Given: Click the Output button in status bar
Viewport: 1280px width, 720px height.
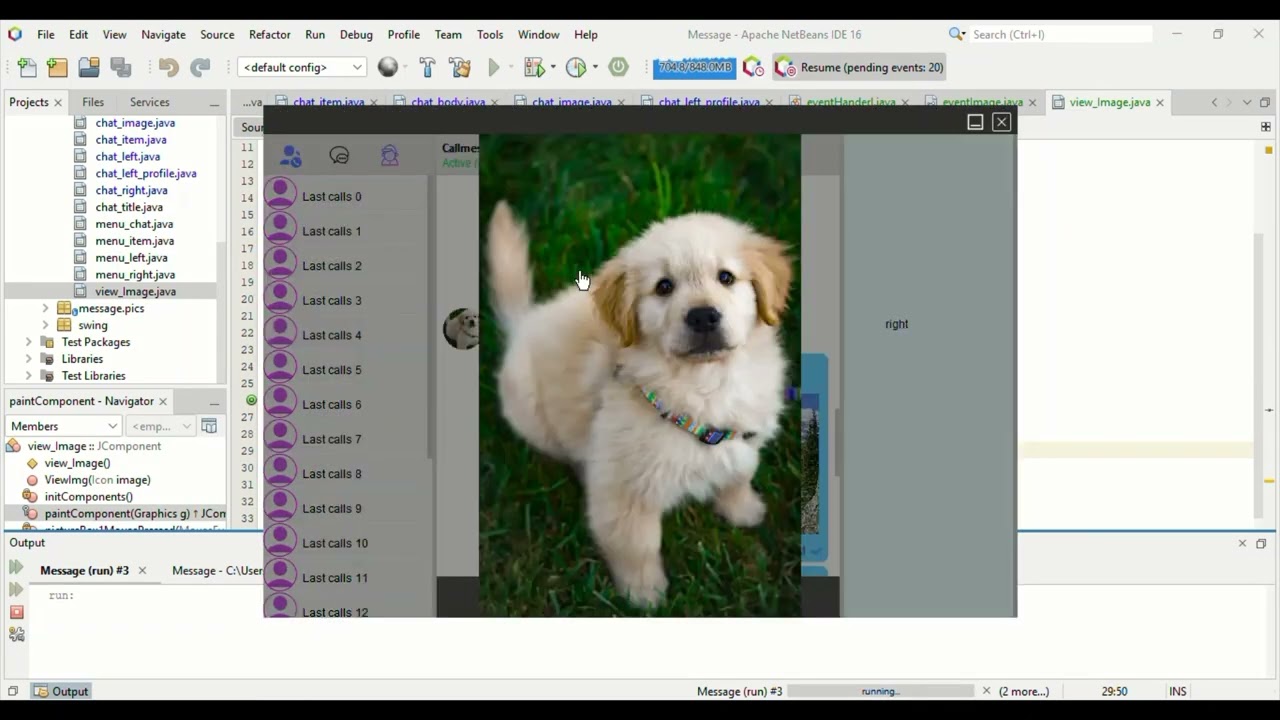Looking at the screenshot, I should pyautogui.click(x=60, y=691).
